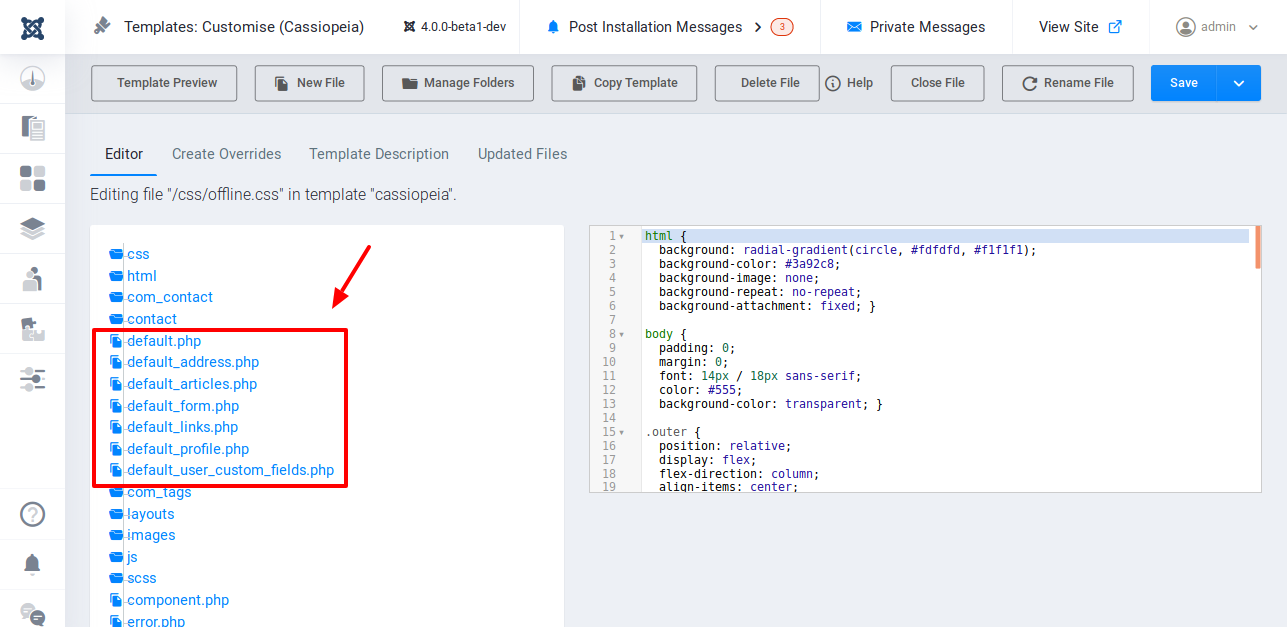
Task: Switch to the Create Overrides tab
Action: (226, 154)
